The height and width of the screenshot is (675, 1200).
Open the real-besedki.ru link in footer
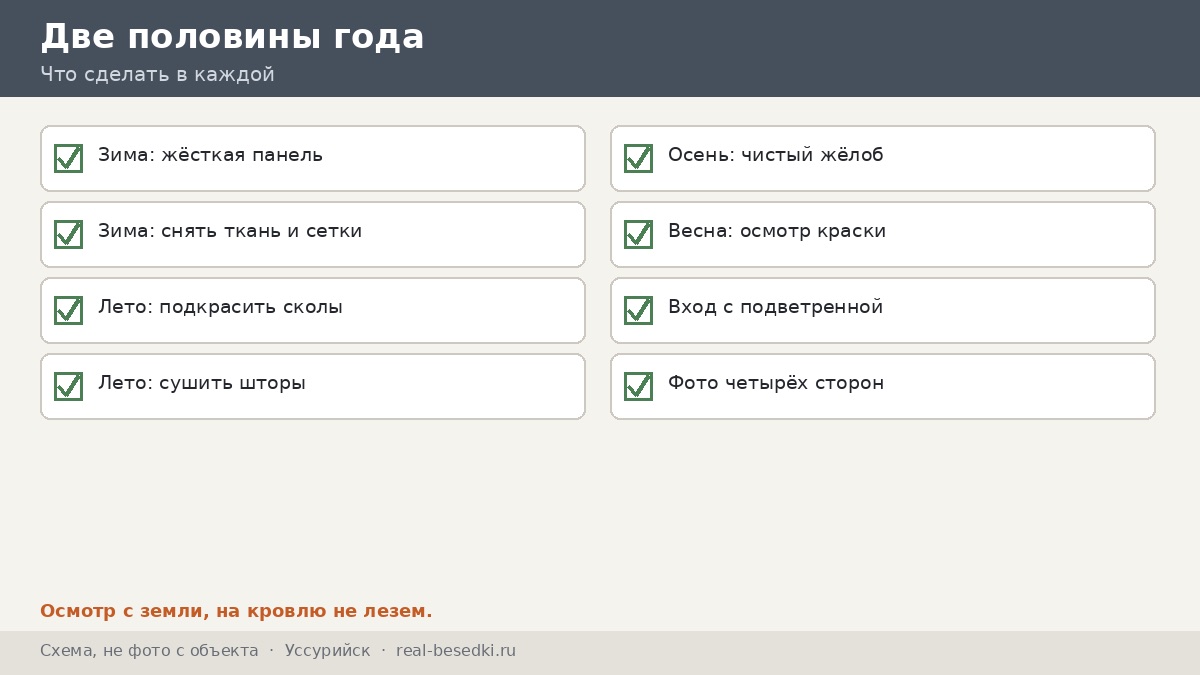pos(456,651)
